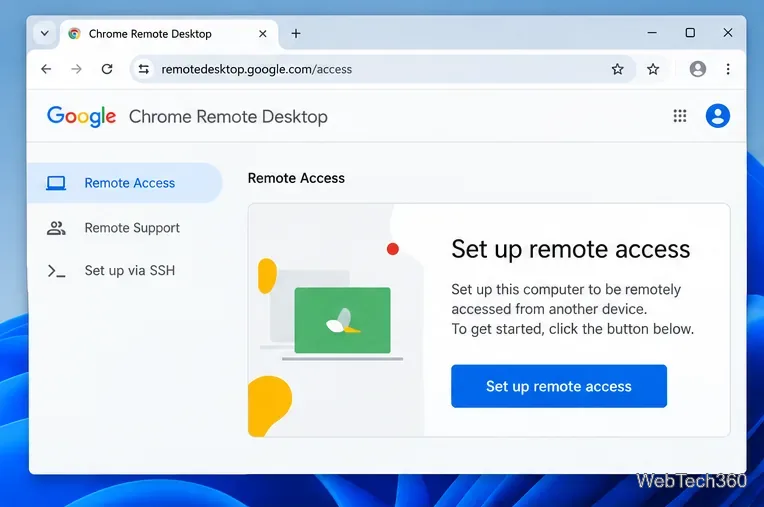Go forward to the next page
Screen dimensions: 764x507
pyautogui.click(x=76, y=69)
